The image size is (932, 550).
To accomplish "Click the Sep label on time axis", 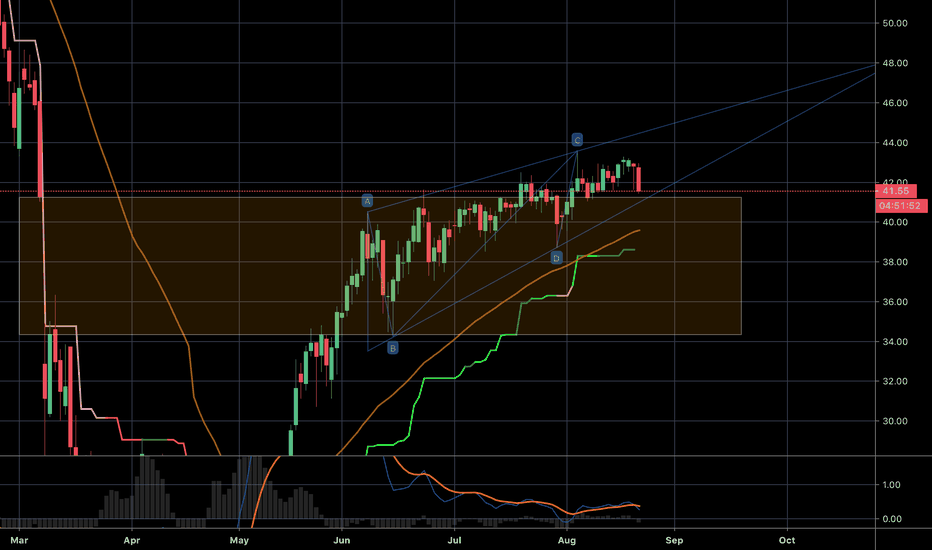I will 674,540.
